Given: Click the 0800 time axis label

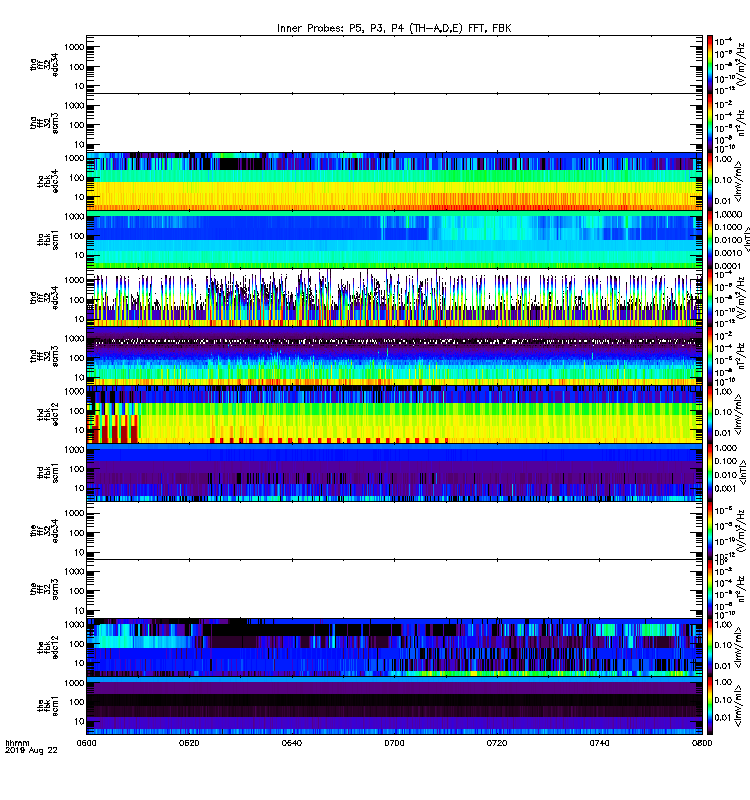Looking at the screenshot, I should coord(702,743).
